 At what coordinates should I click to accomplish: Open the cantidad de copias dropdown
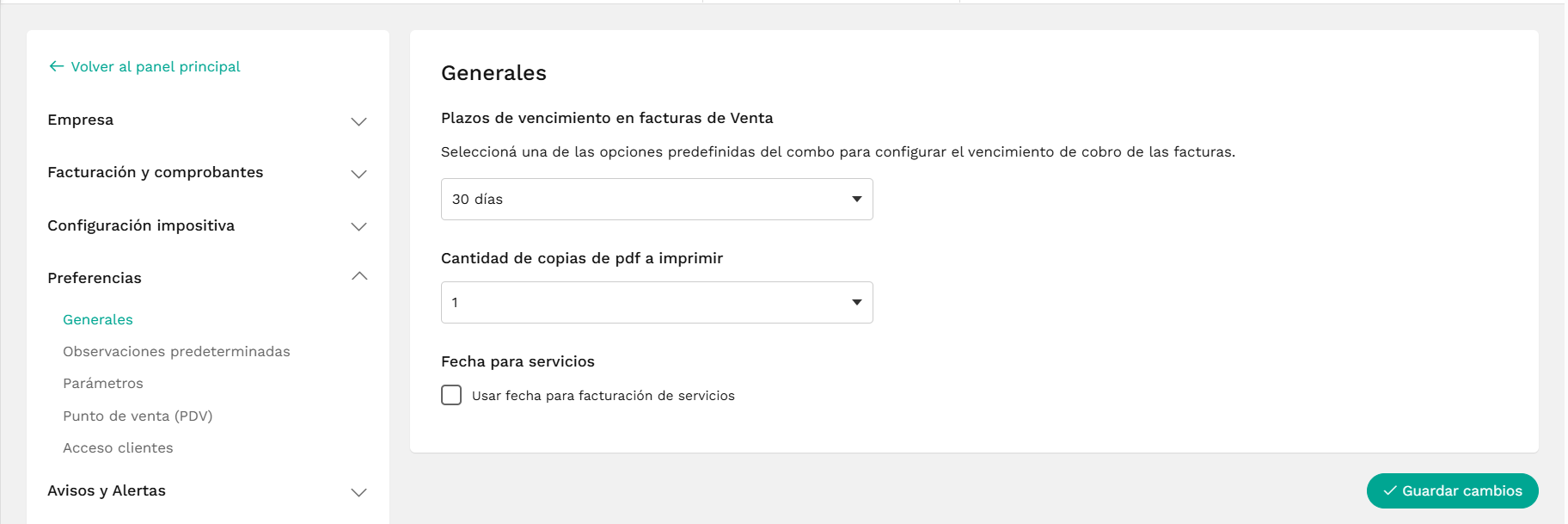point(657,302)
